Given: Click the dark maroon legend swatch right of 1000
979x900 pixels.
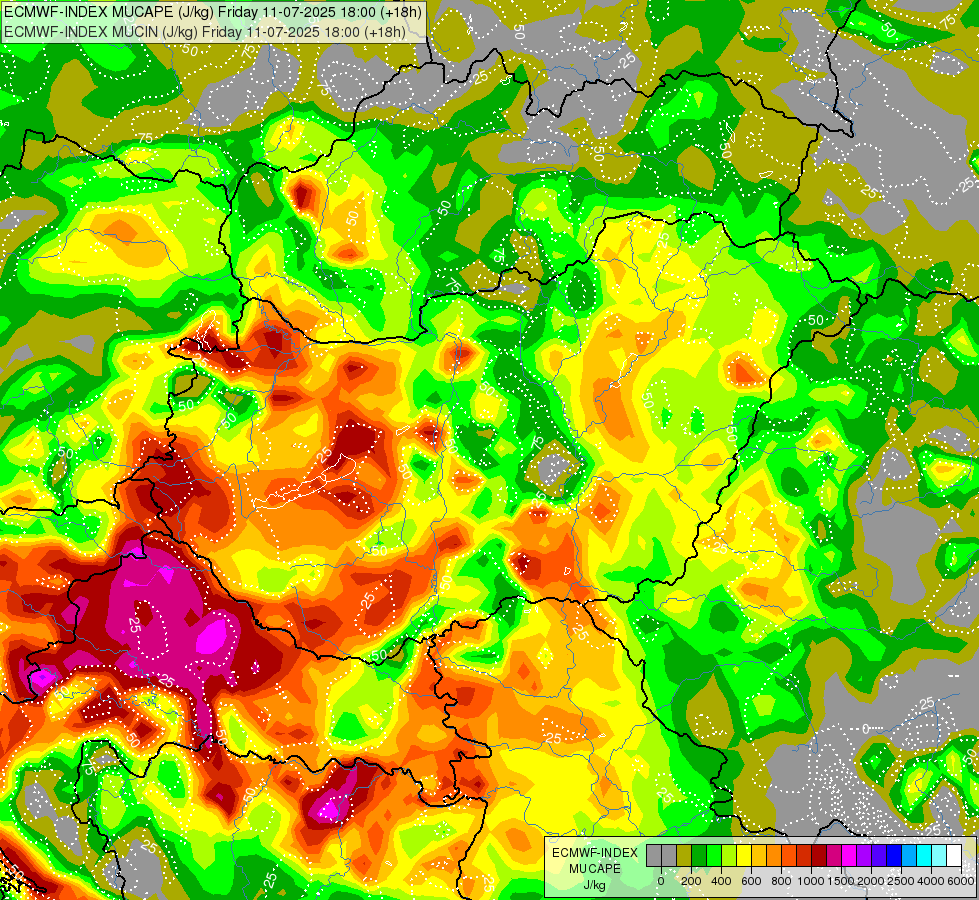Looking at the screenshot, I should 819,856.
